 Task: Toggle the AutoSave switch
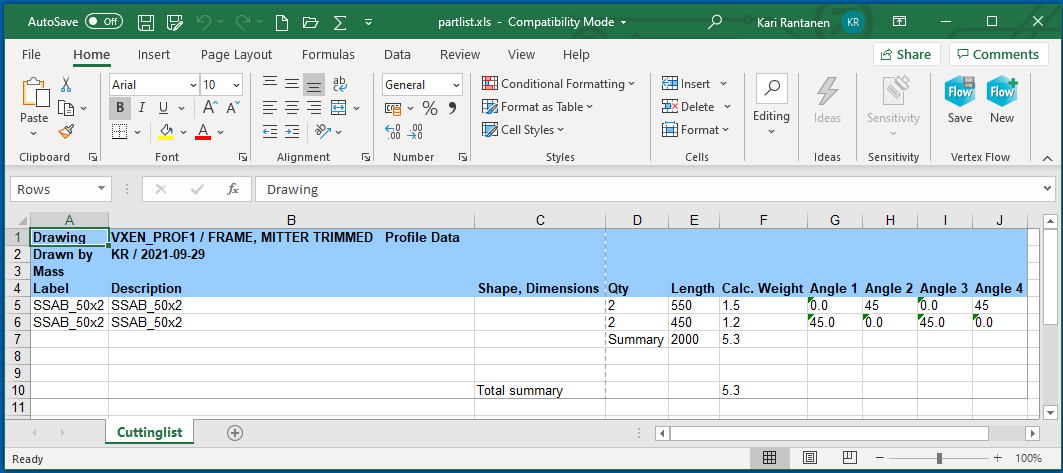coord(104,21)
